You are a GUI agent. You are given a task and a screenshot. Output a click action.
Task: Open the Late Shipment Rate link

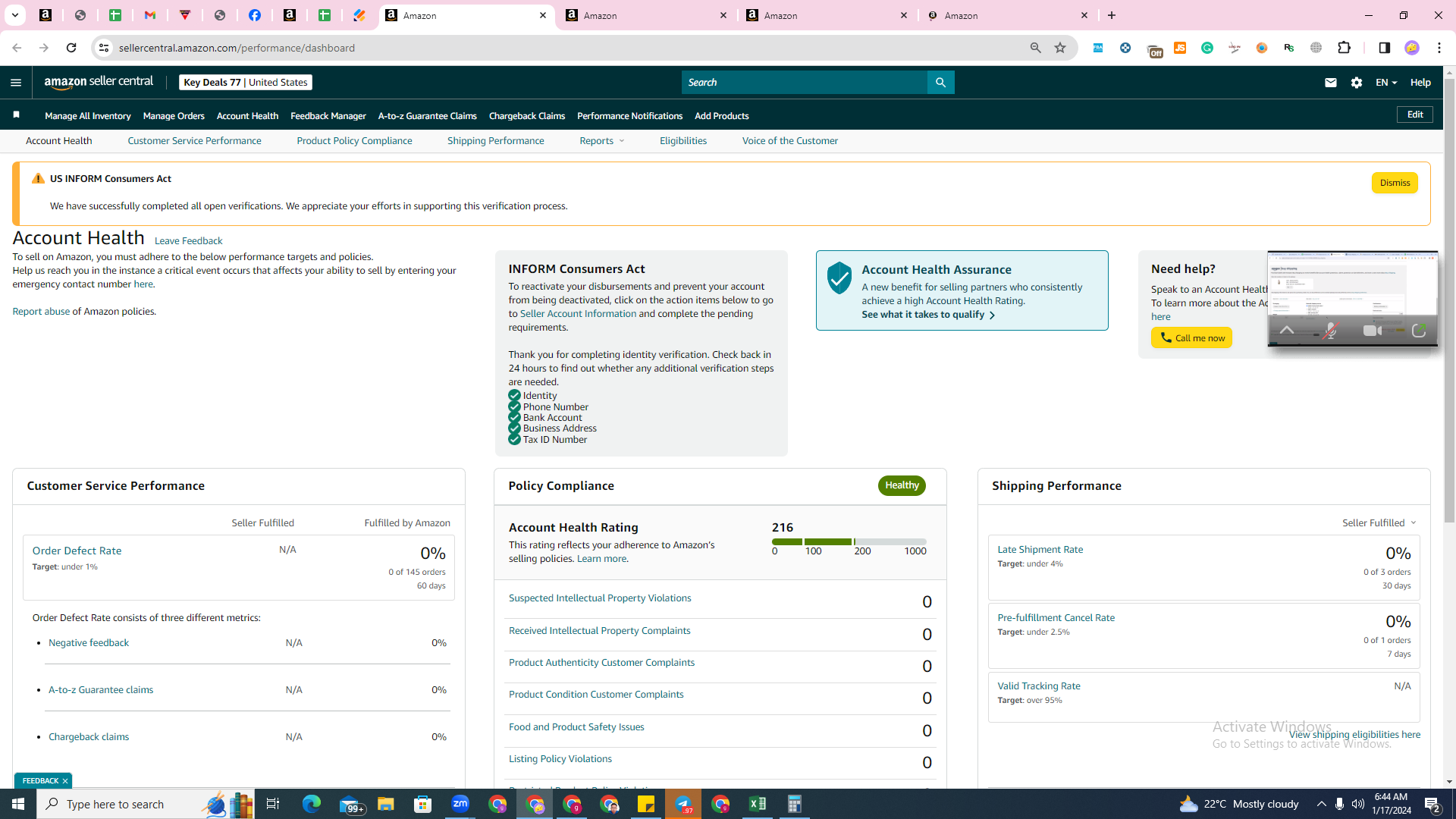tap(1040, 550)
